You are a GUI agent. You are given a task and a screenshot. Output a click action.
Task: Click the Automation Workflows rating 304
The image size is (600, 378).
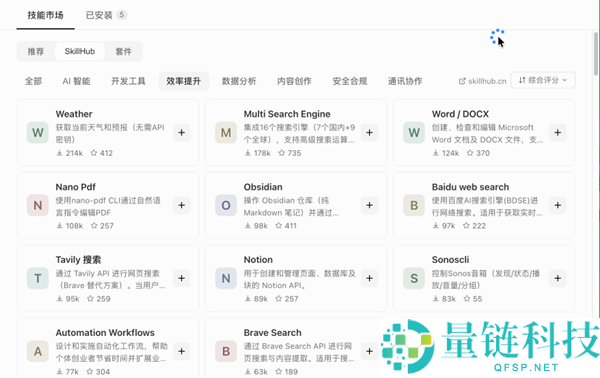click(98, 371)
